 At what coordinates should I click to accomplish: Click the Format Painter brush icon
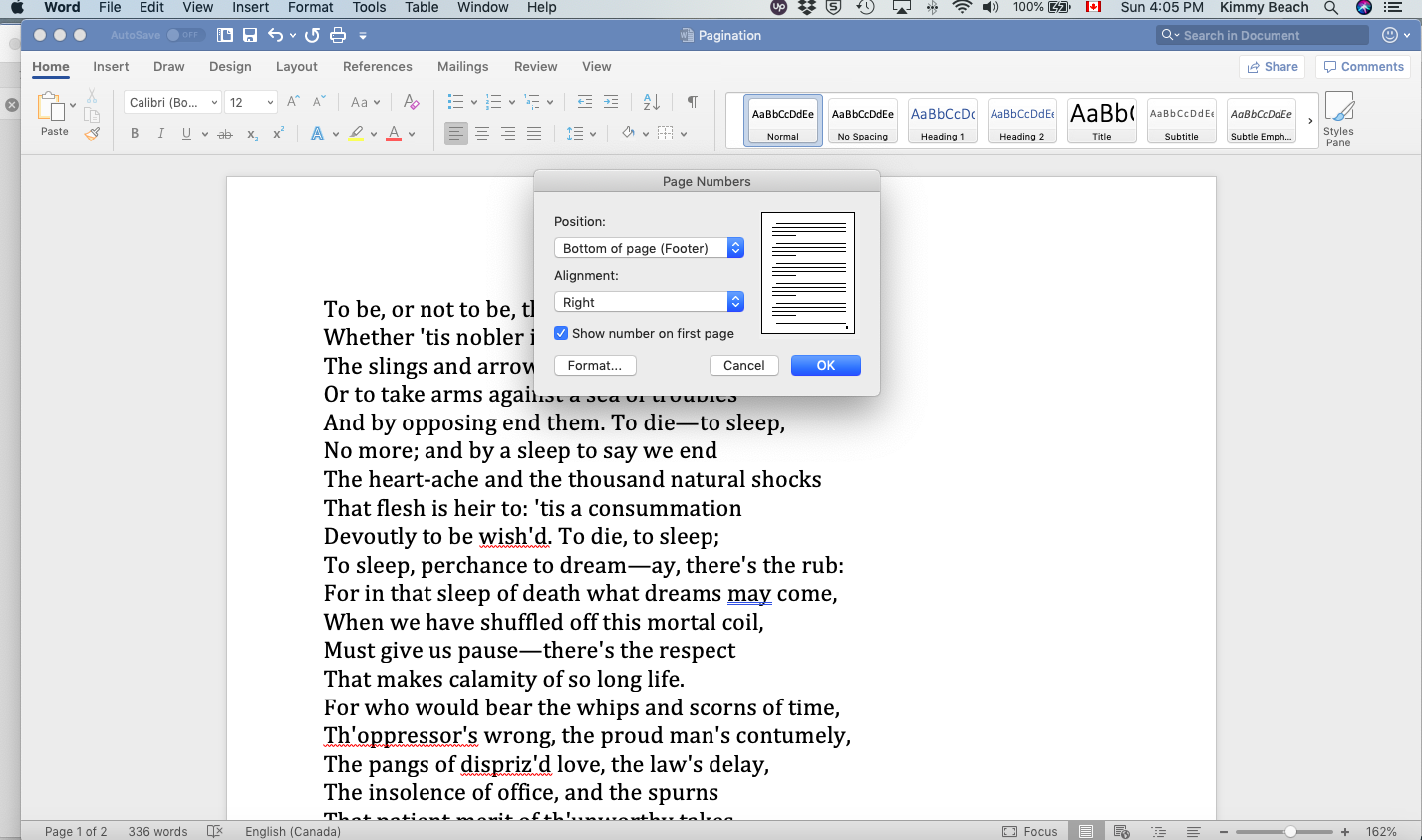coord(92,134)
